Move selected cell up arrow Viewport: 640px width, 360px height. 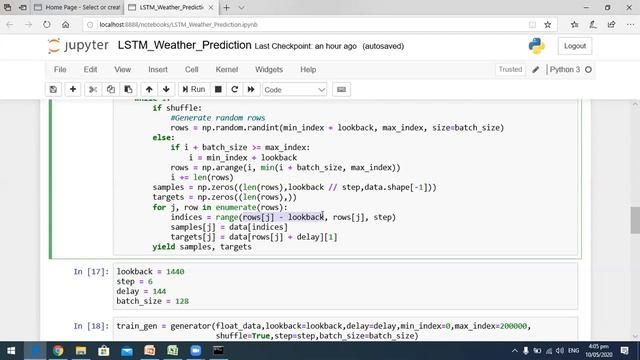tap(149, 89)
